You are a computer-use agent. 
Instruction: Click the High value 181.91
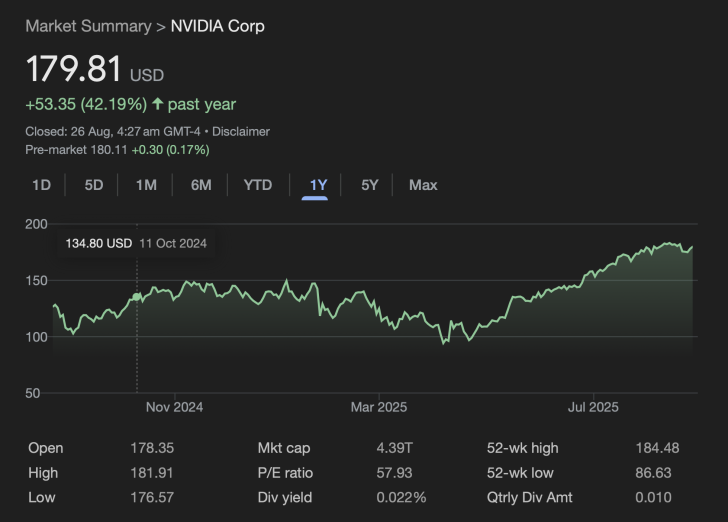point(152,473)
